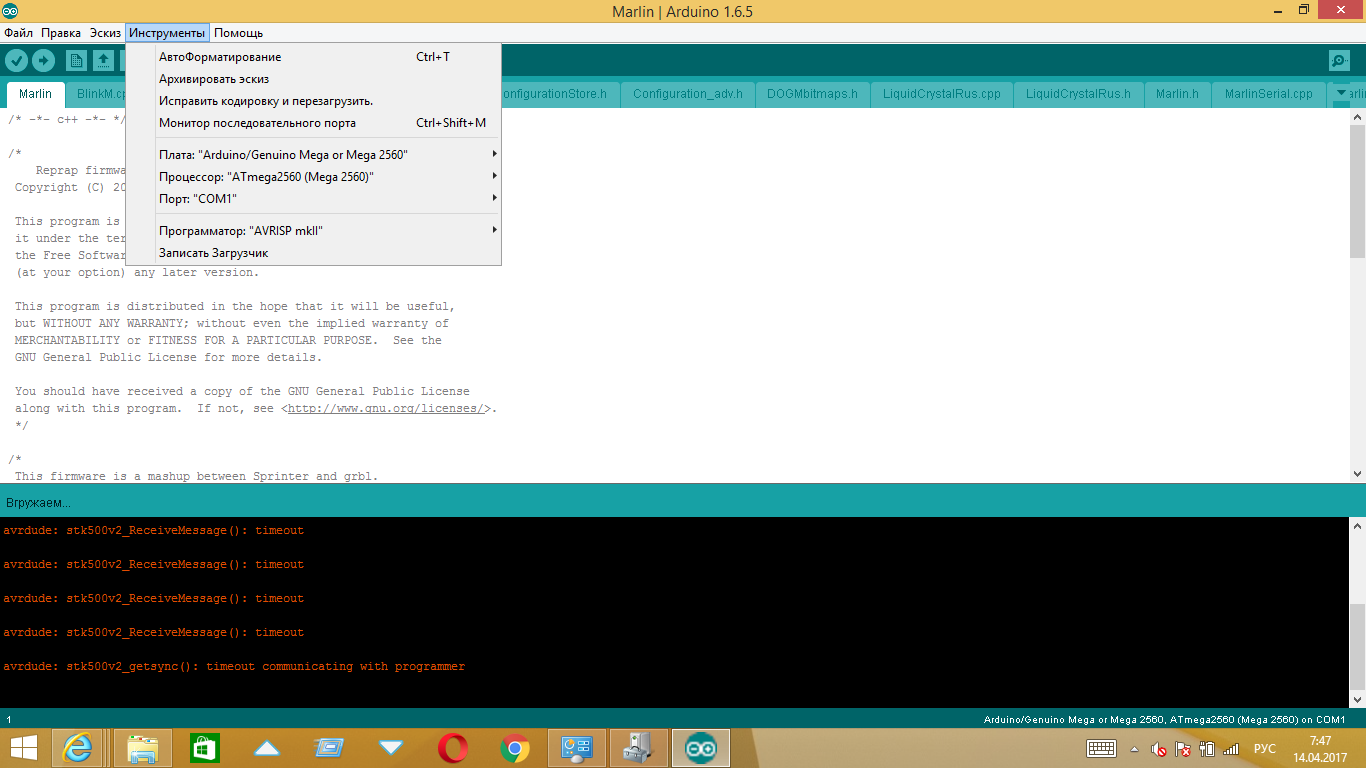This screenshot has height=768, width=1366.
Task: Click the muted volume tray icon
Action: [1159, 748]
